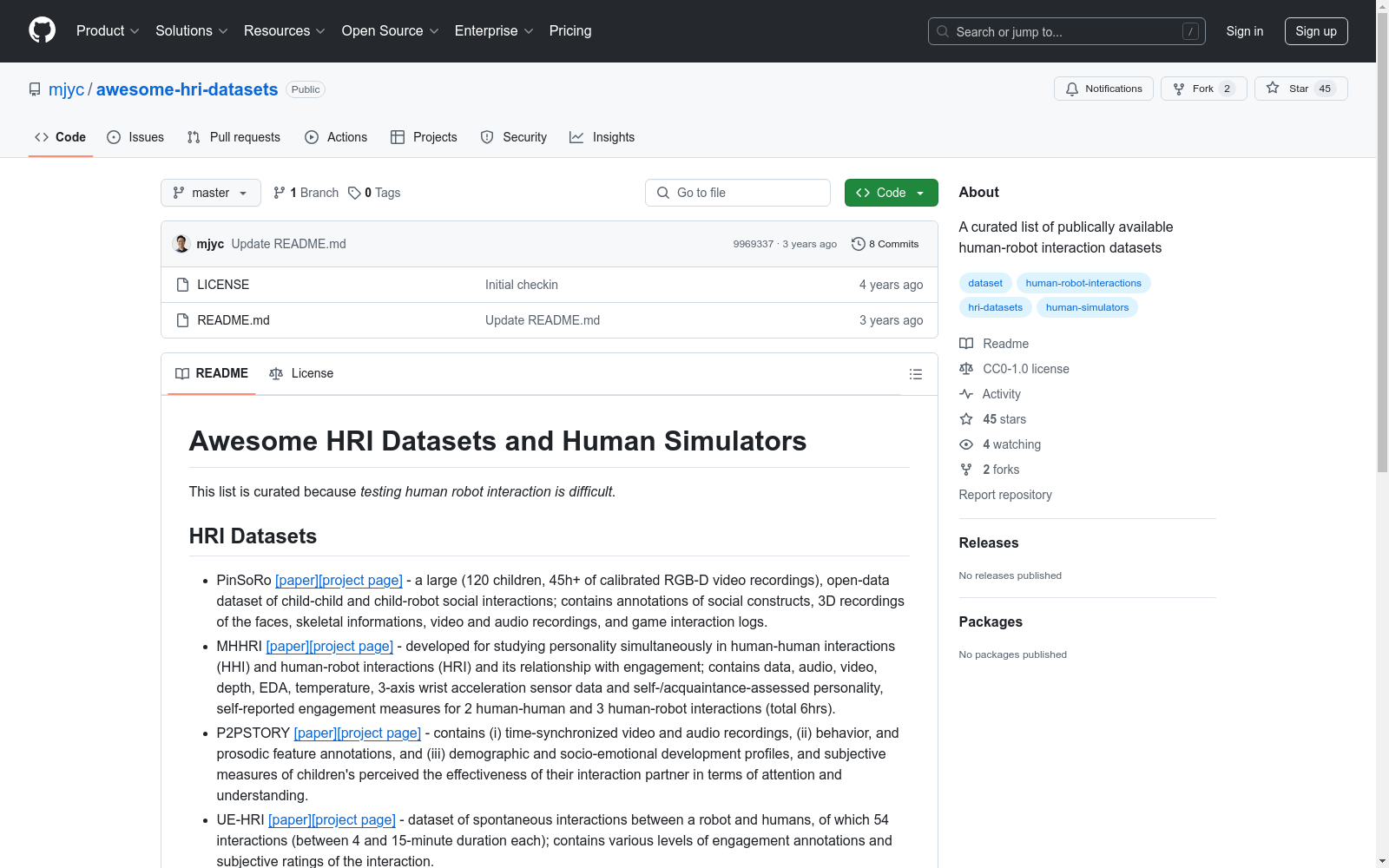Click the Sign up button

tap(1315, 31)
